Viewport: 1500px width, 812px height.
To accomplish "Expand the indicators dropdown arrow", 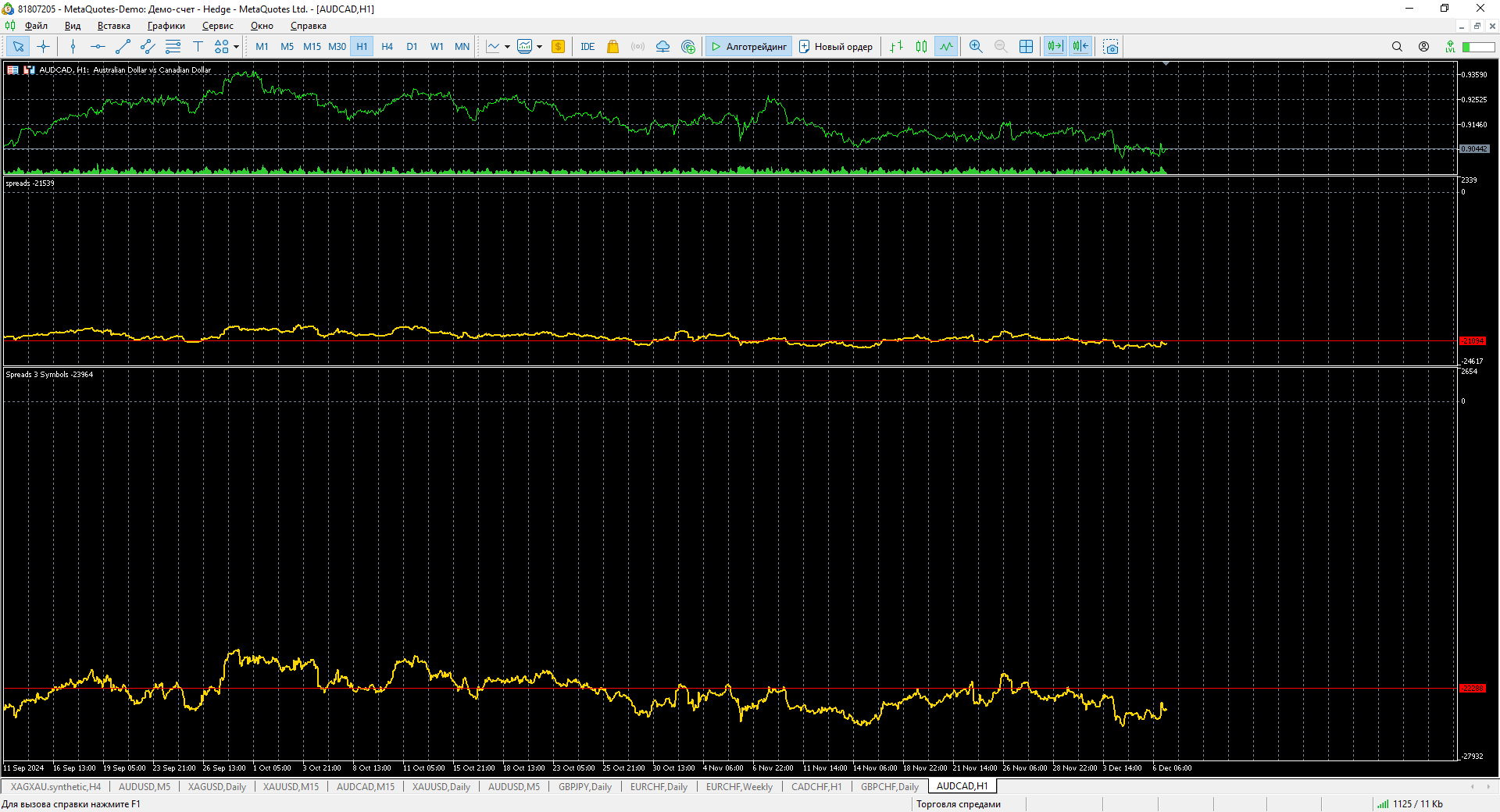I will (x=539, y=47).
